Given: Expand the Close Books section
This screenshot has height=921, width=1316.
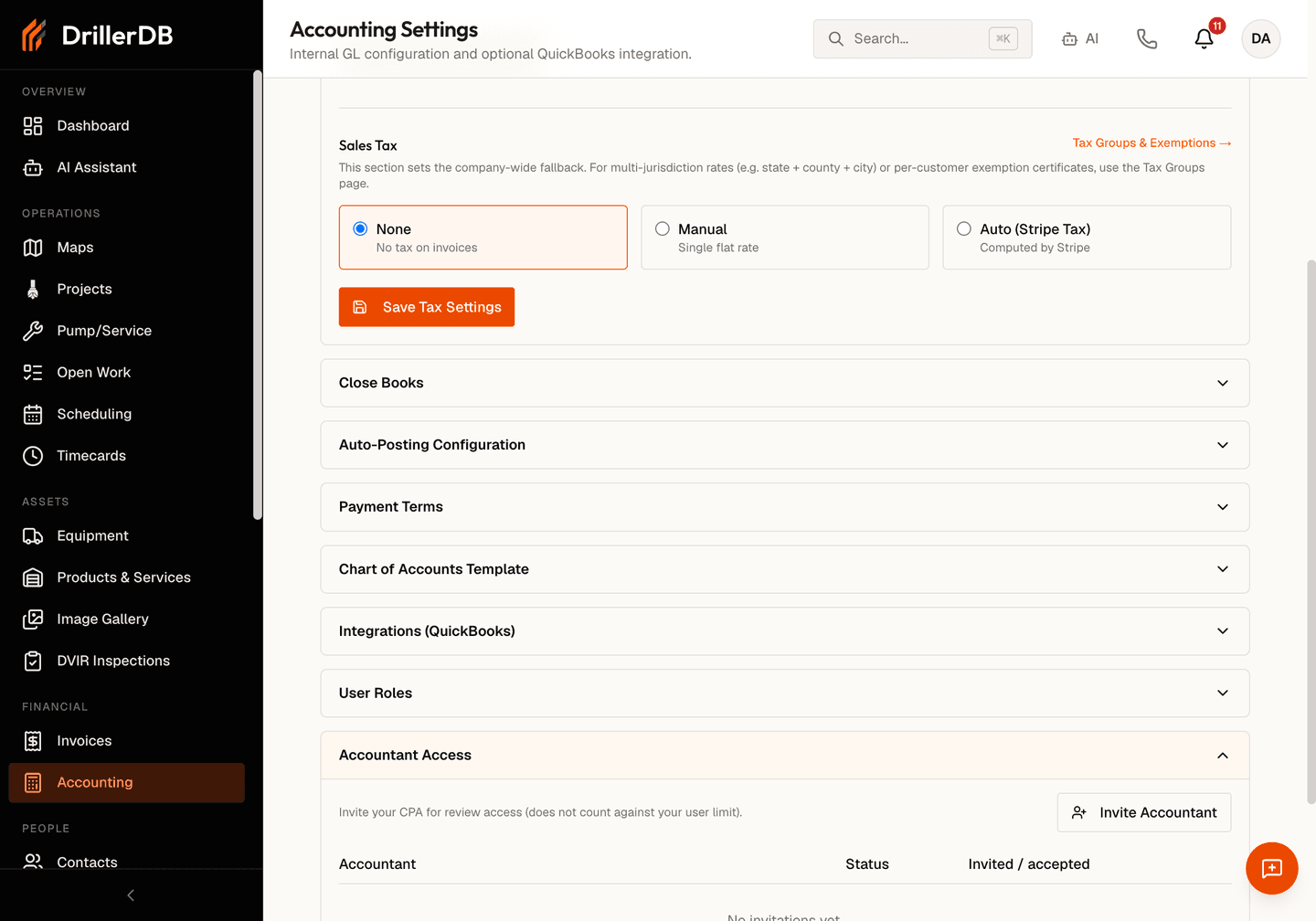Looking at the screenshot, I should (x=785, y=383).
